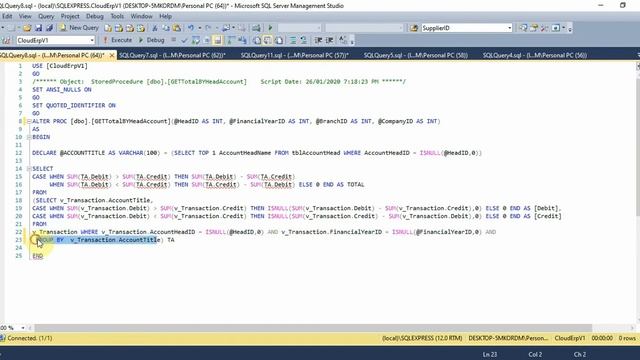Open the Tools menu
The height and width of the screenshot is (360, 640).
click(x=117, y=16)
